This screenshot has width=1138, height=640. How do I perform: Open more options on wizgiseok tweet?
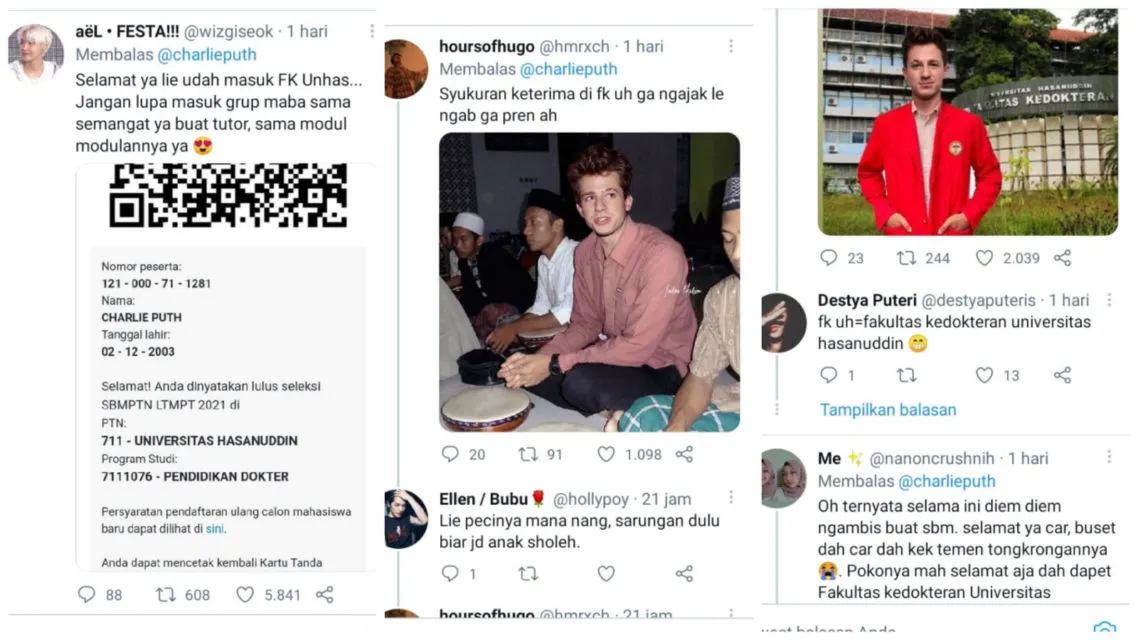coord(372,31)
